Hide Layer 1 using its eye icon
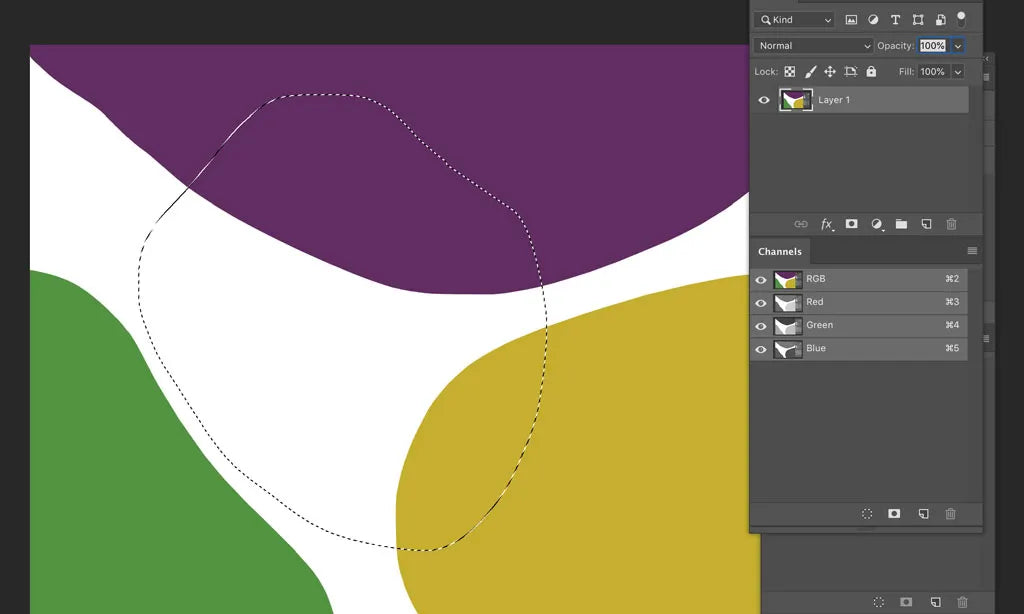Viewport: 1024px width, 614px height. click(764, 100)
